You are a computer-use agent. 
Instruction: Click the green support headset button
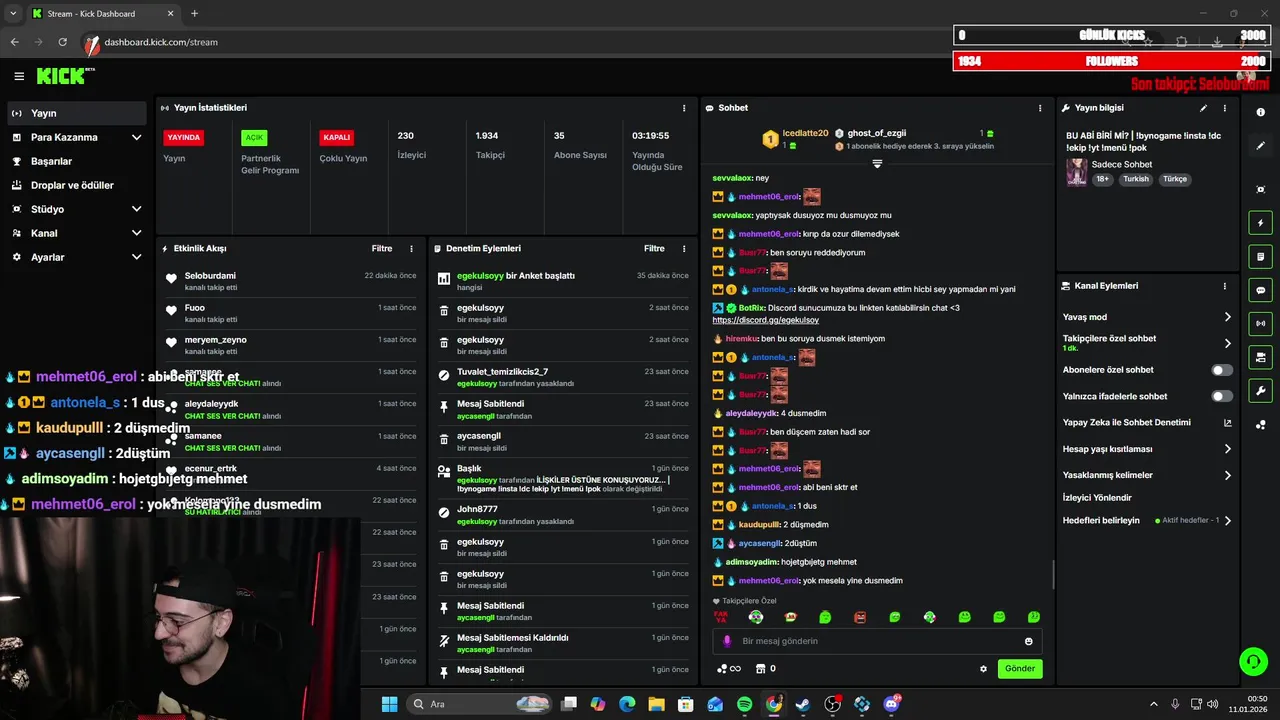point(1253,661)
